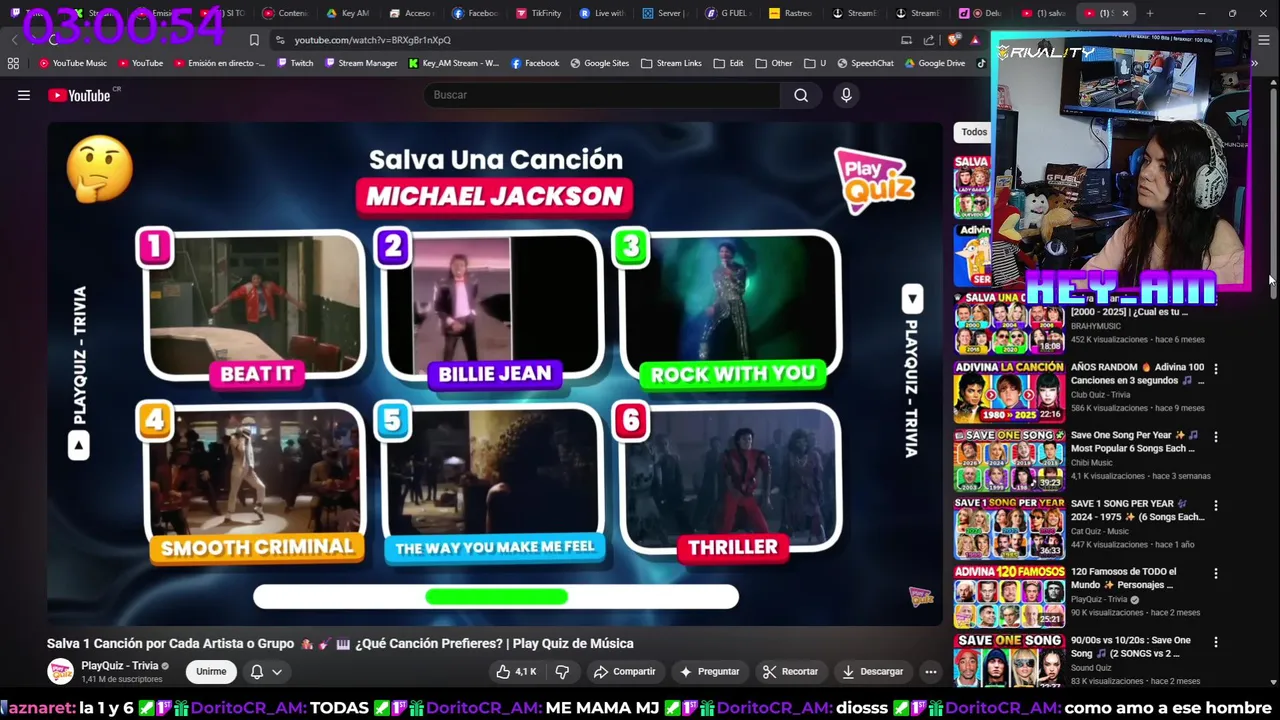Image resolution: width=1280 pixels, height=720 pixels.
Task: Open the Key_AM Stream bookmark
Action: click(454, 63)
